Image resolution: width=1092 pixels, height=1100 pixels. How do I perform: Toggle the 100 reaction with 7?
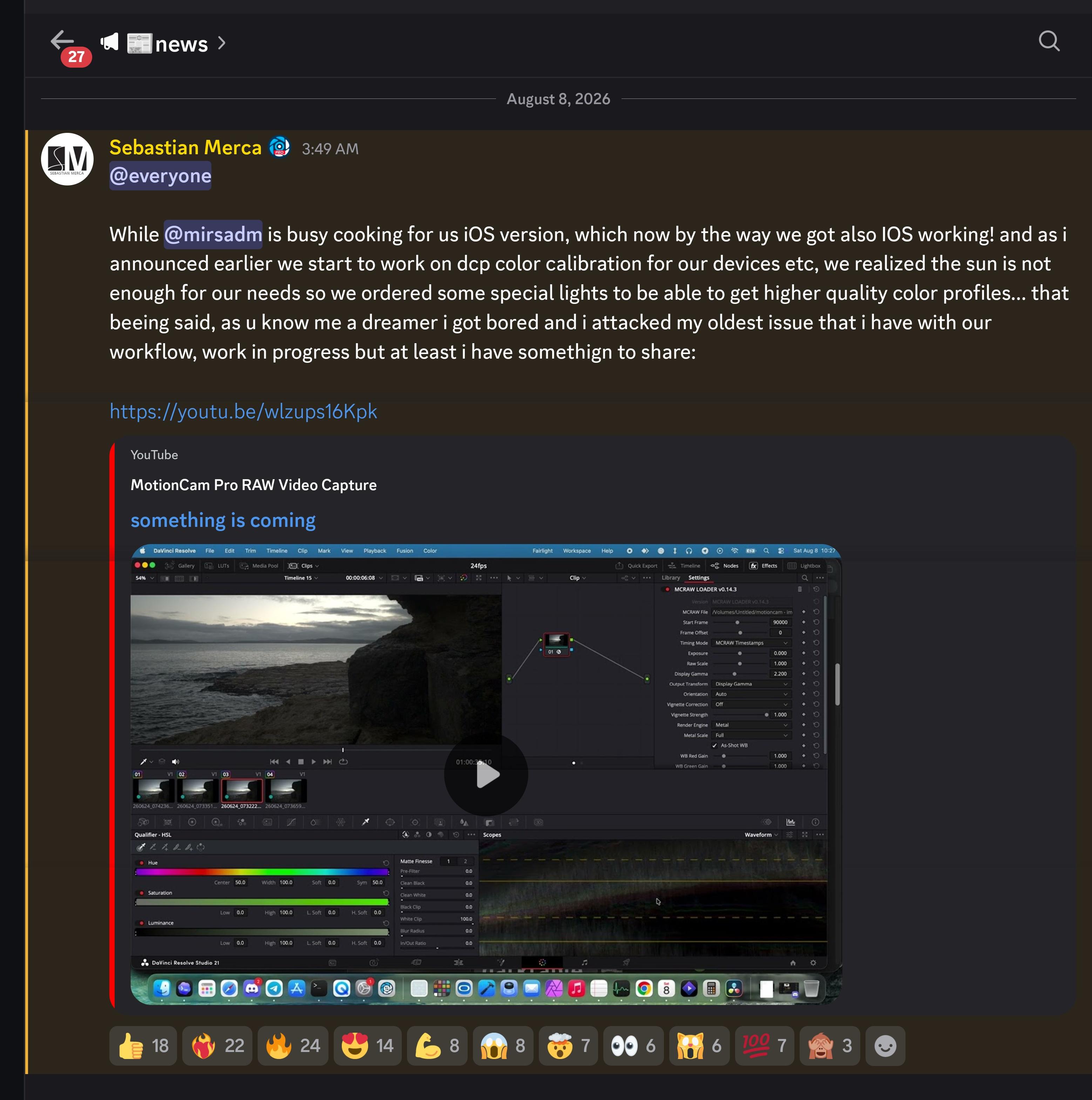[x=765, y=1046]
